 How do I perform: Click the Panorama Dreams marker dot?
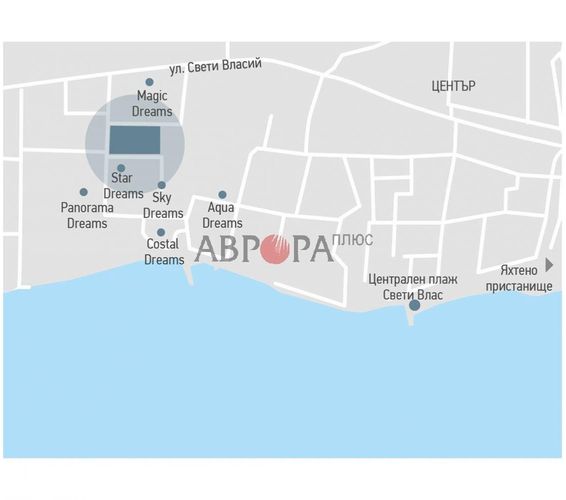click(x=84, y=192)
